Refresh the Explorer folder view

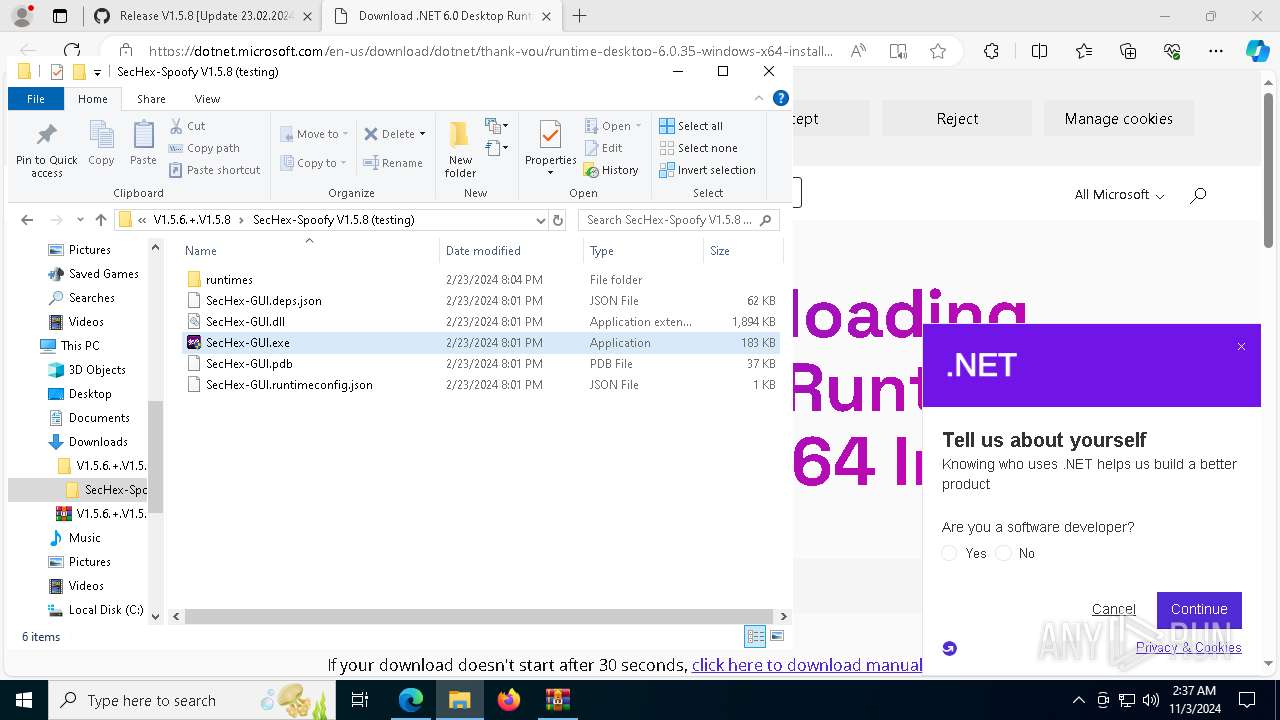558,220
